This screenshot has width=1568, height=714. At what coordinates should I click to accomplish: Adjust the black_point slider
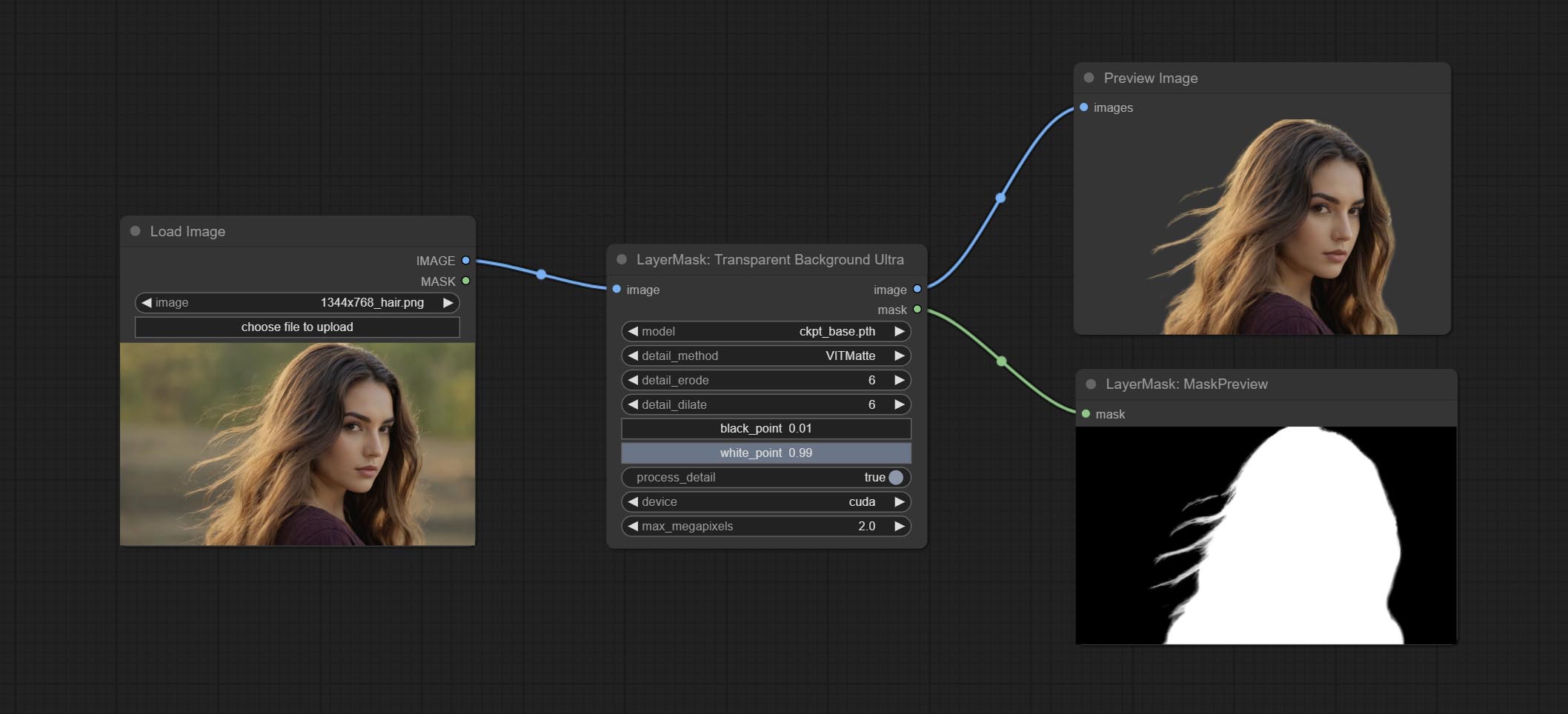pyautogui.click(x=766, y=429)
